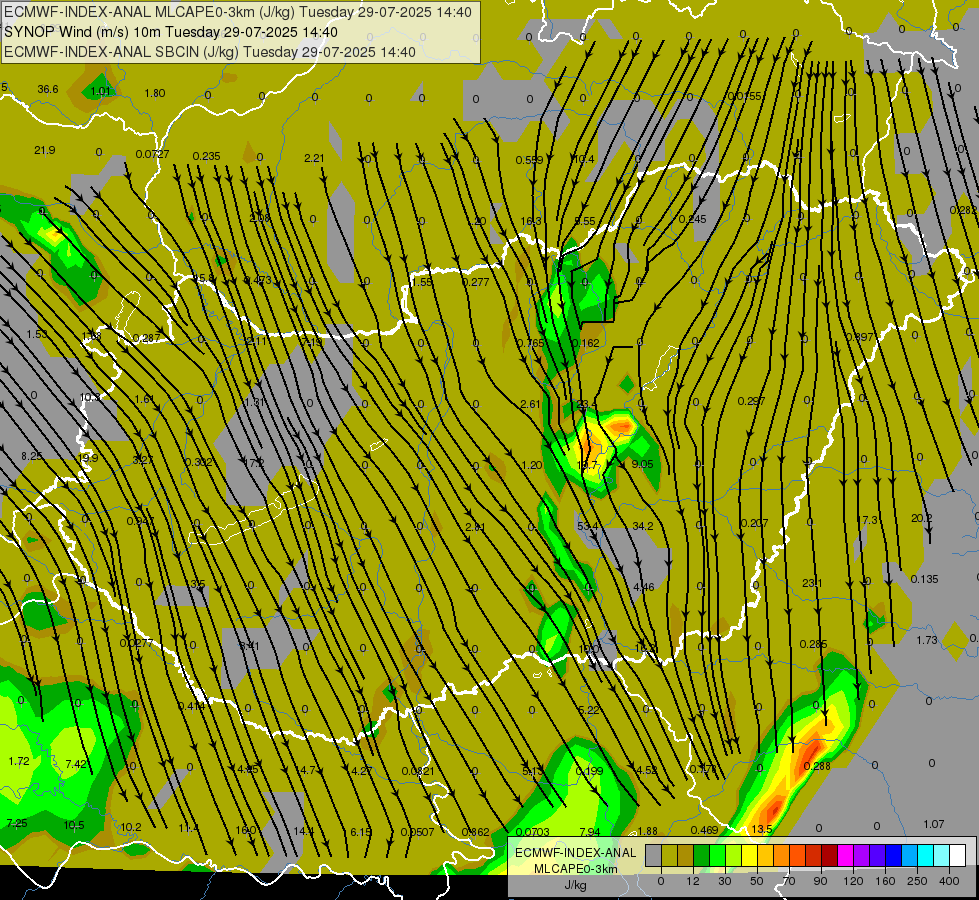Screen dimensions: 979x900
Task: Click the white legend swatch at 400
Action: tap(958, 856)
